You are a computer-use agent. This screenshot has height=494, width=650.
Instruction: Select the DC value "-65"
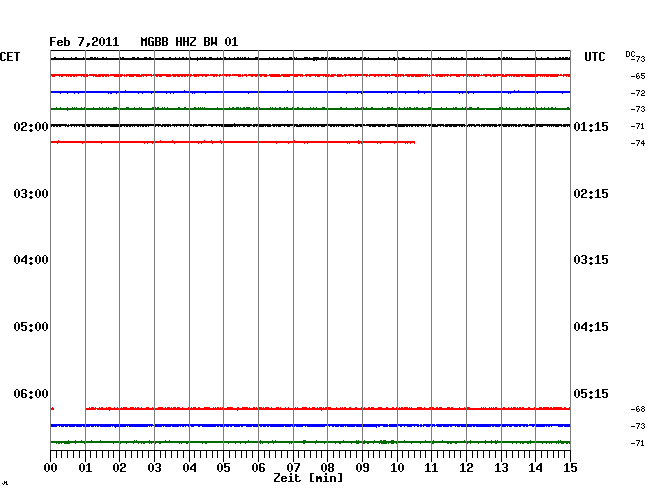(x=638, y=76)
